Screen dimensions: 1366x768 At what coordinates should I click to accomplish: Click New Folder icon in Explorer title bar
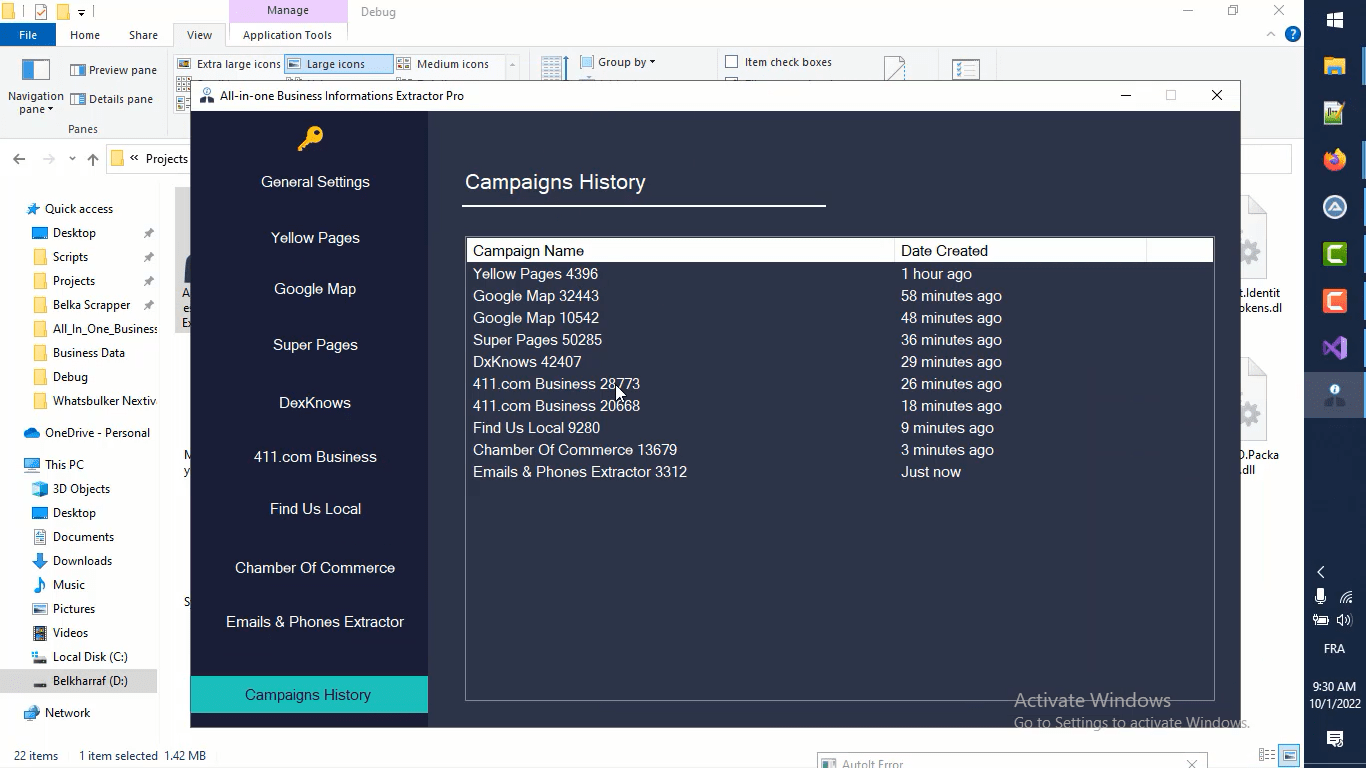pyautogui.click(x=62, y=12)
